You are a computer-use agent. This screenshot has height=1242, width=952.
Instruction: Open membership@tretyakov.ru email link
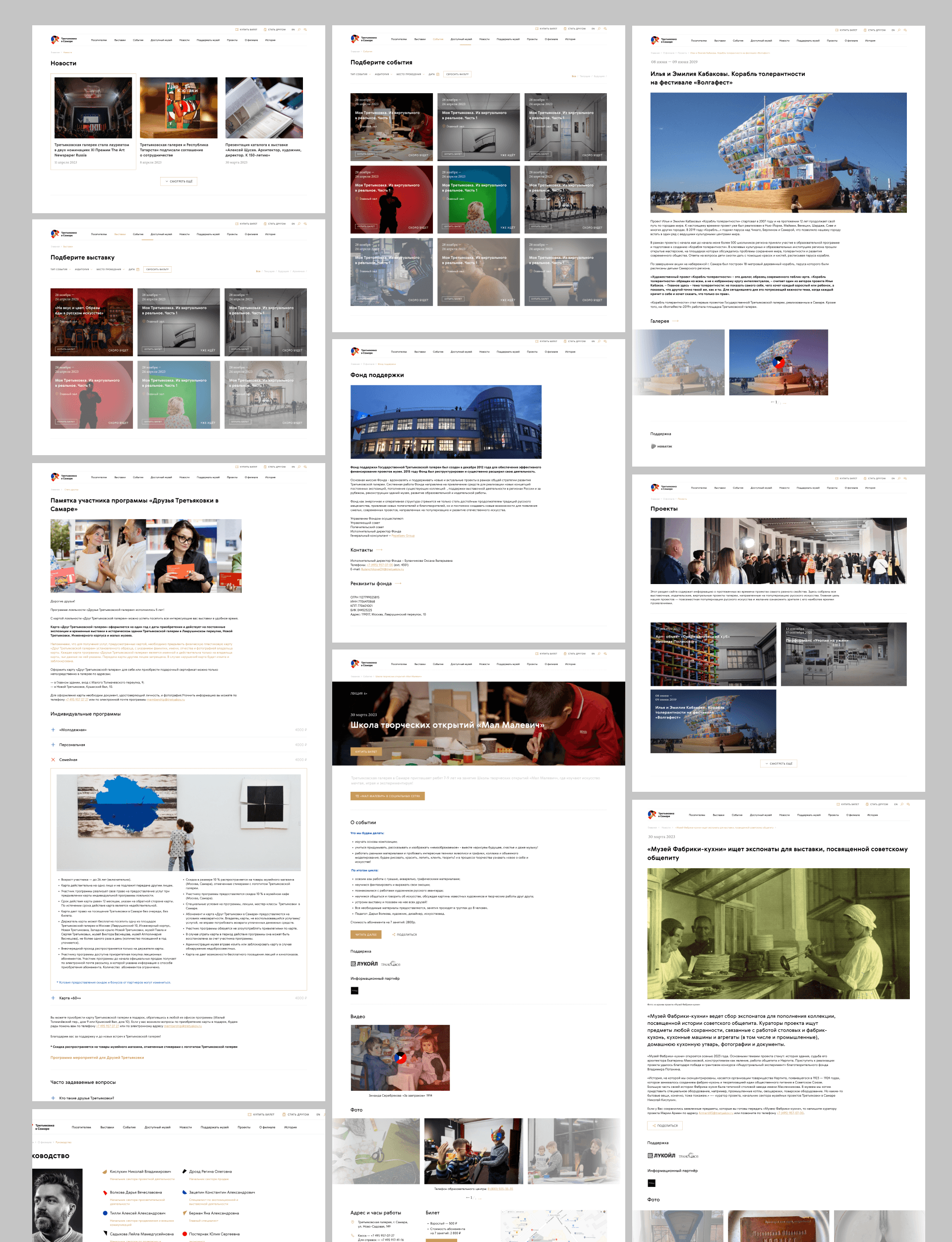tap(166, 699)
